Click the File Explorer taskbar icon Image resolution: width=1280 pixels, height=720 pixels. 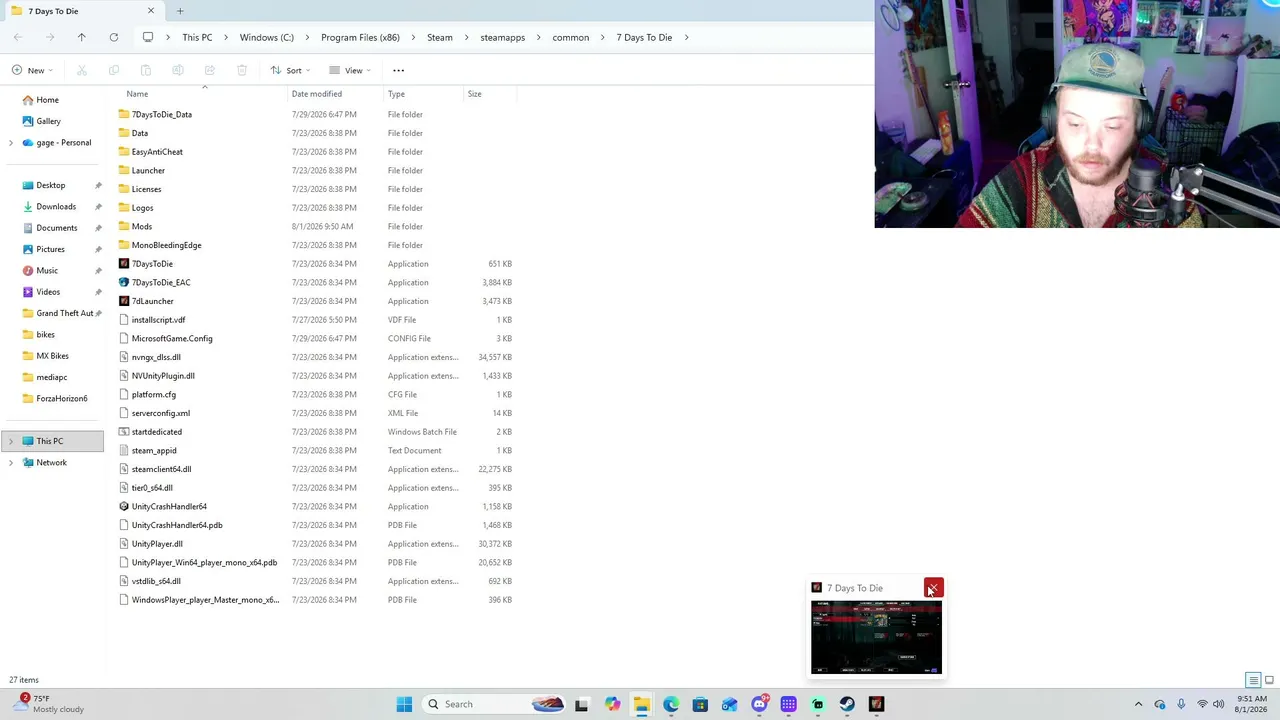coord(641,704)
